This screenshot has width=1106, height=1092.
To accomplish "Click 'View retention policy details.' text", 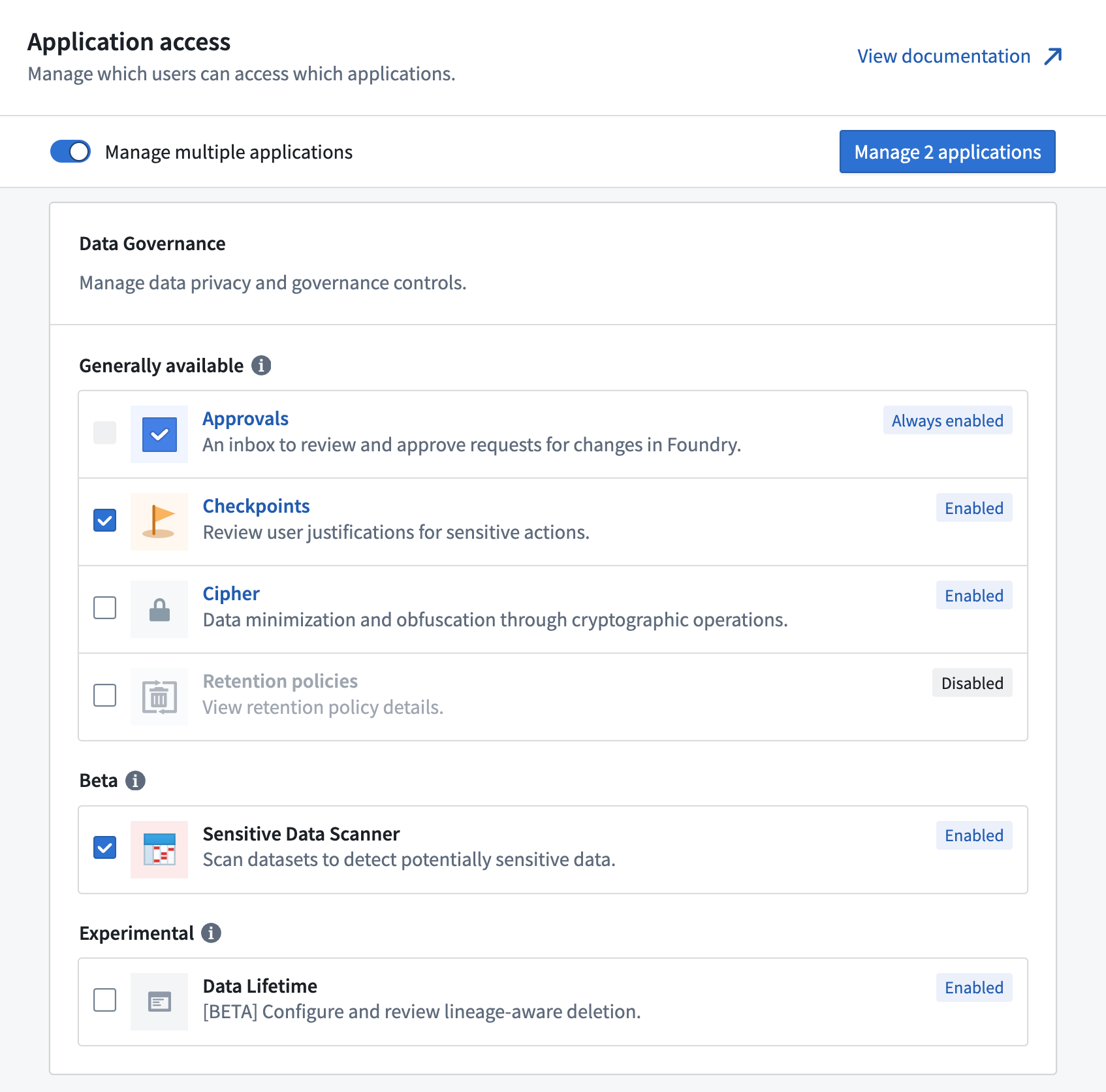I will 323,707.
